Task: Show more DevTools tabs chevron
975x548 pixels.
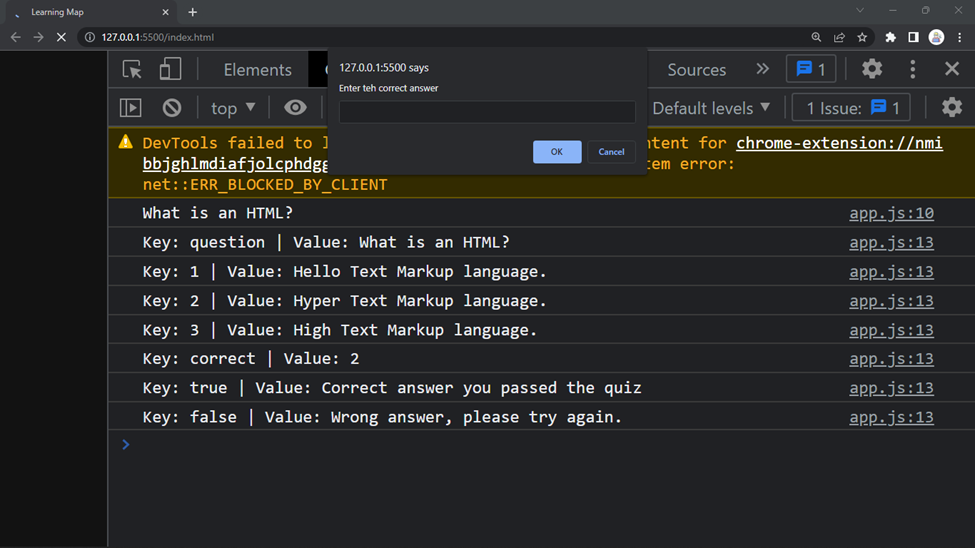Action: (x=762, y=69)
